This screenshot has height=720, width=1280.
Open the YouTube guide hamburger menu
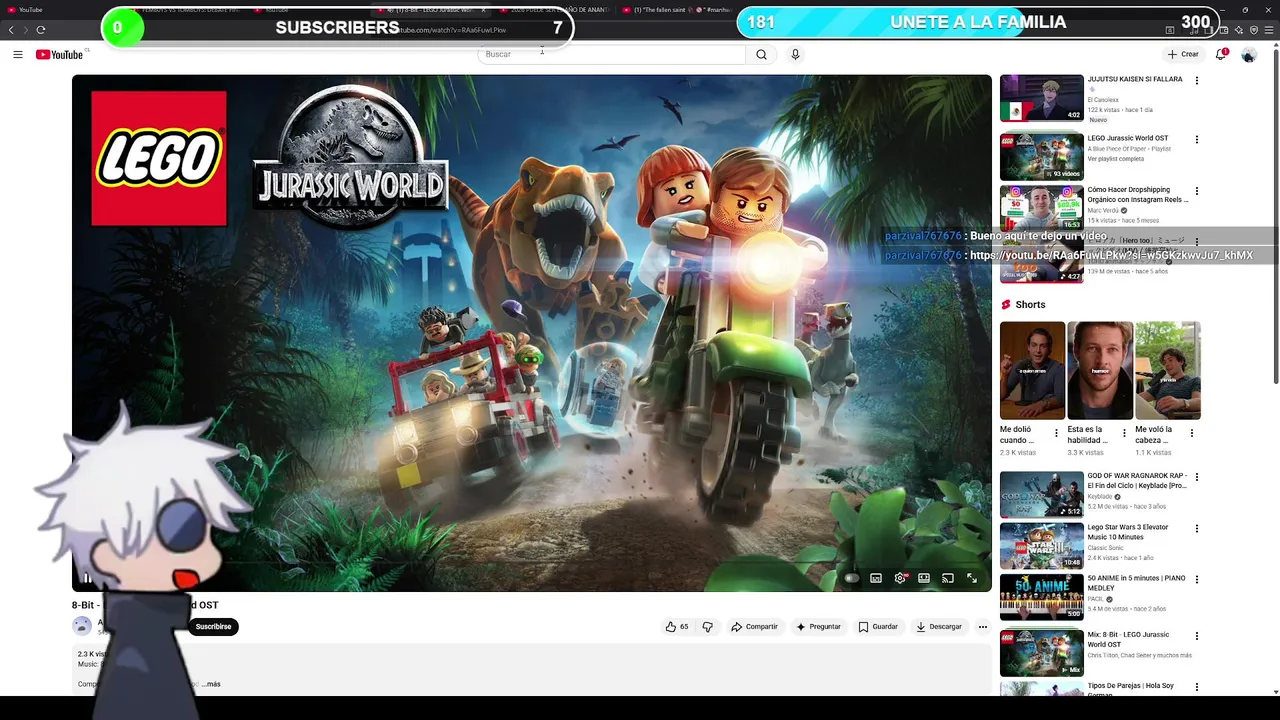pyautogui.click(x=18, y=54)
